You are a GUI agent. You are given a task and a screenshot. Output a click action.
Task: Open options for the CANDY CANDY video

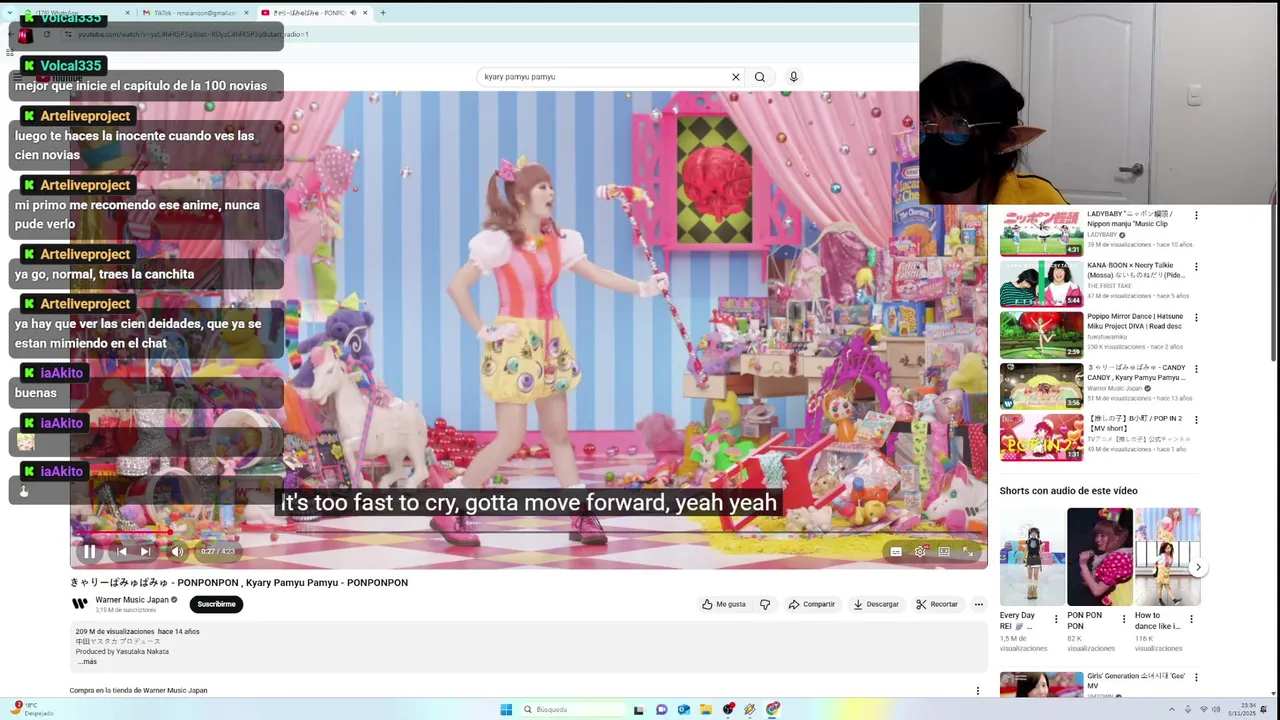pyautogui.click(x=1196, y=369)
